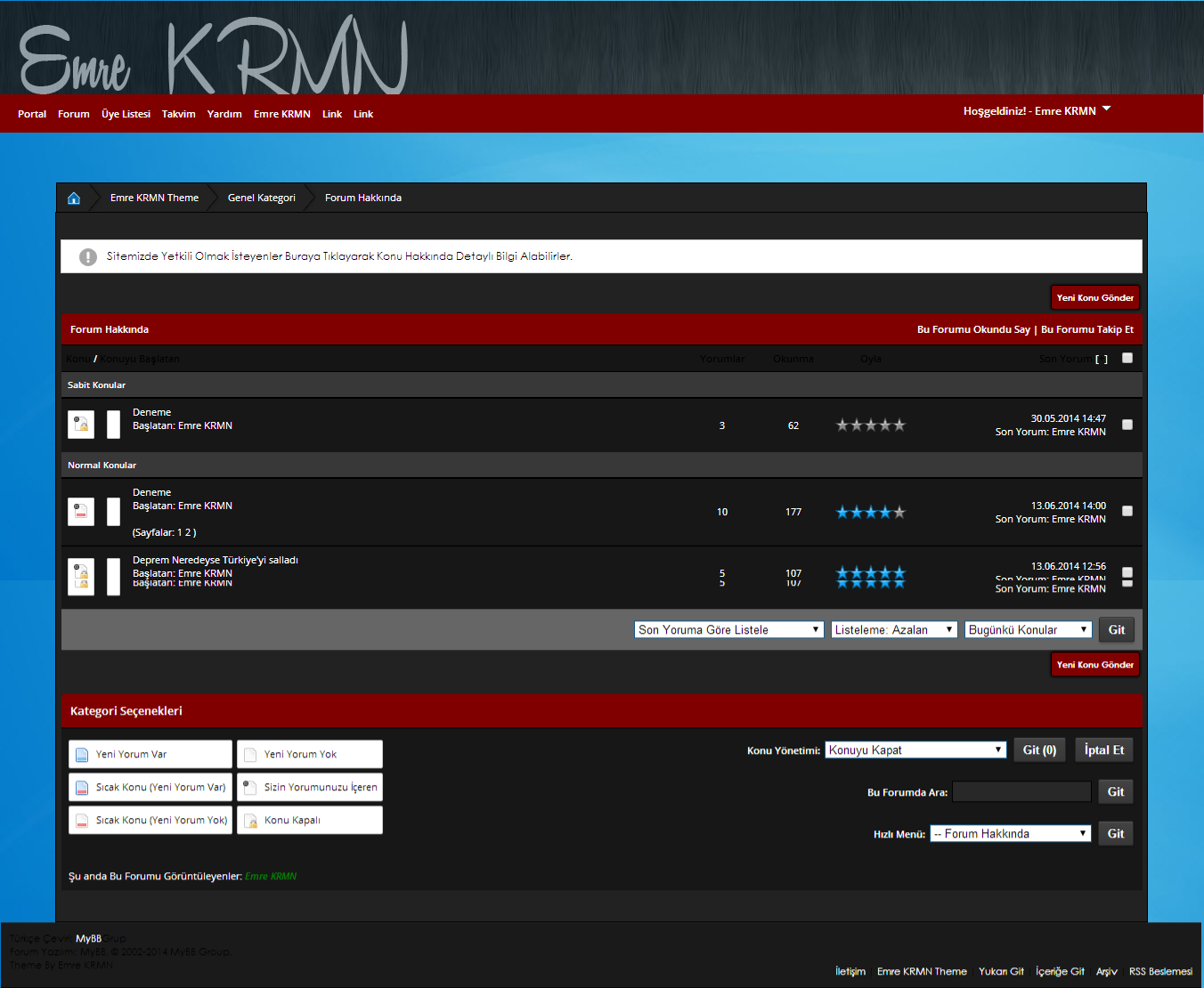Open Portal in the navigation bar
The image size is (1204, 988).
pyautogui.click(x=32, y=114)
